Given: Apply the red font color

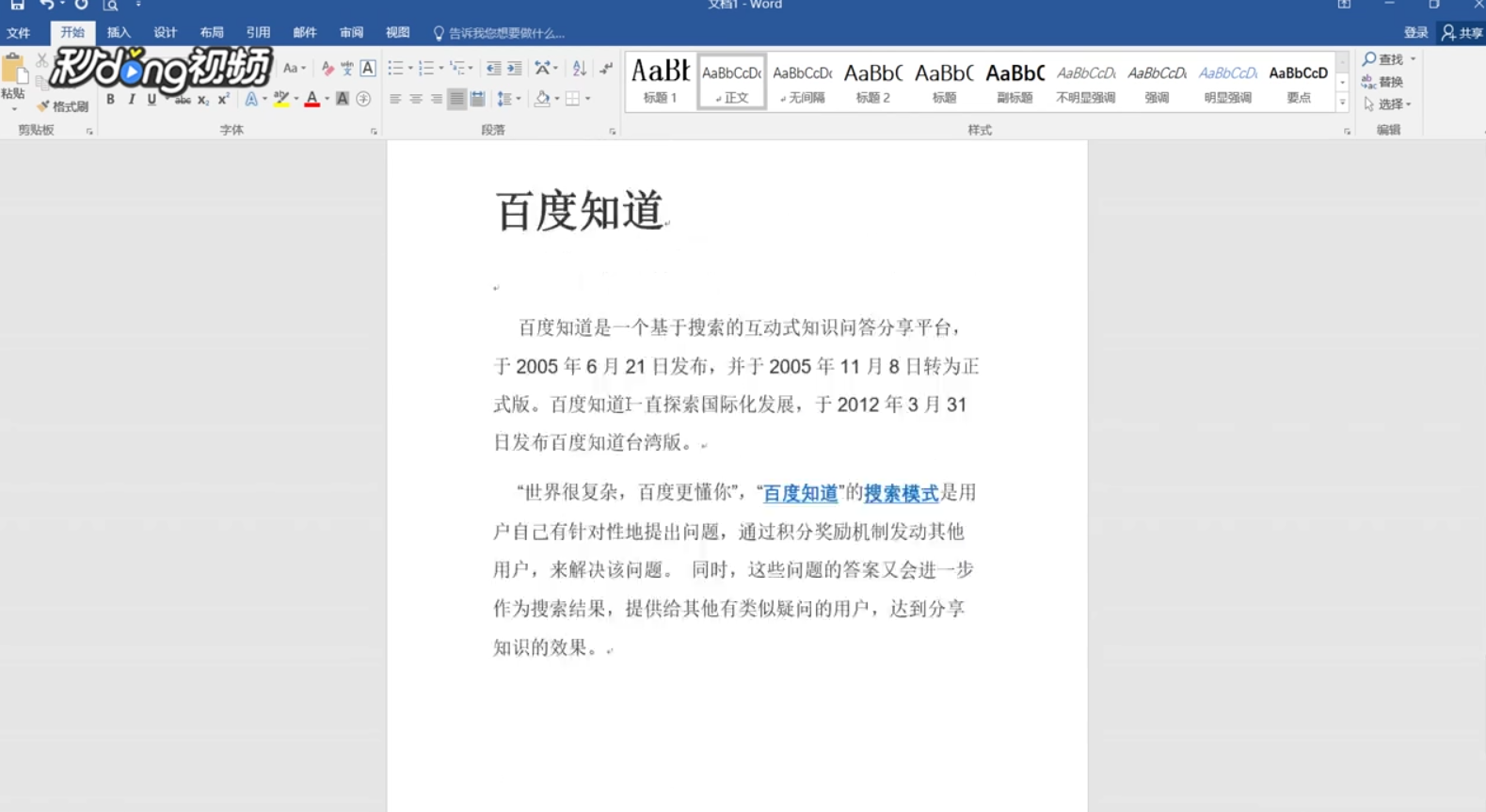Looking at the screenshot, I should (312, 99).
